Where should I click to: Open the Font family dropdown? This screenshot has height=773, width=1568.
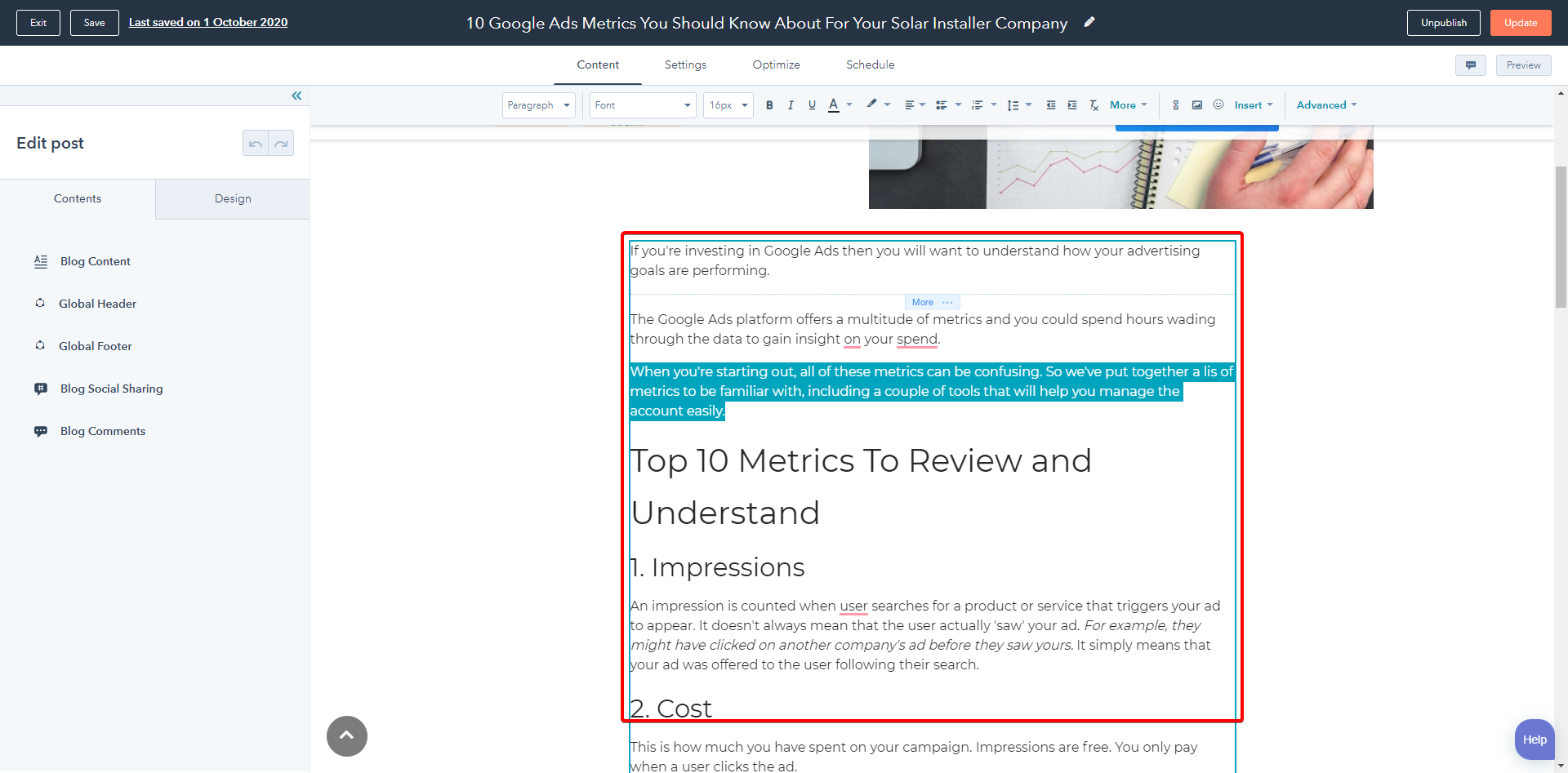643,105
